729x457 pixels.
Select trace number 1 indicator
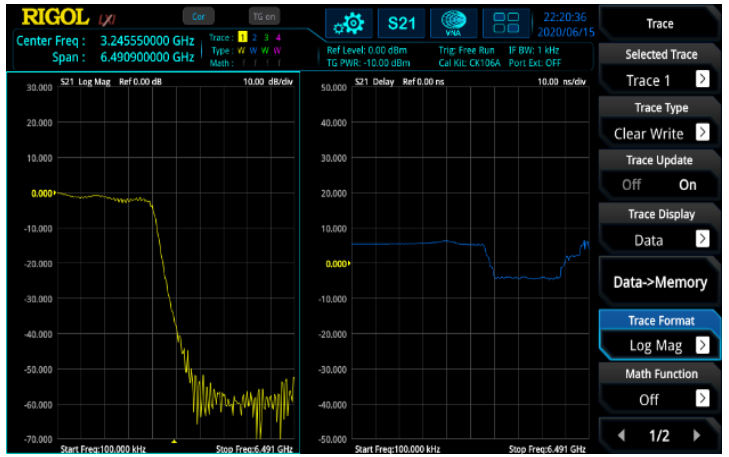coord(242,37)
